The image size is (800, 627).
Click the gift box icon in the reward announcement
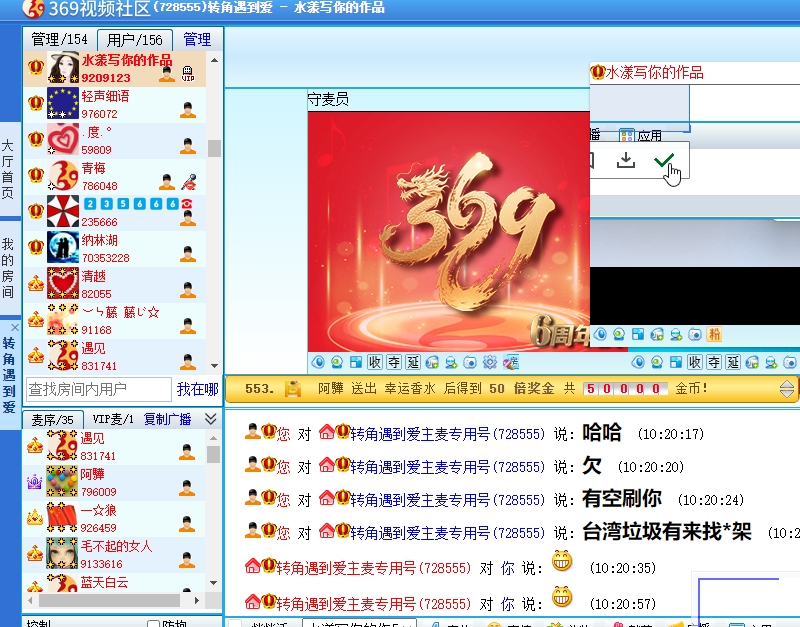coord(293,389)
